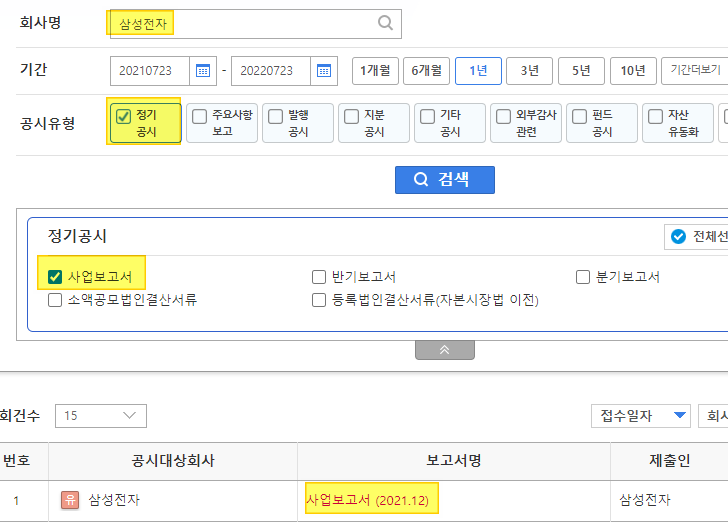Click the 전체선택 check icon
This screenshot has height=523, width=728.
[678, 236]
